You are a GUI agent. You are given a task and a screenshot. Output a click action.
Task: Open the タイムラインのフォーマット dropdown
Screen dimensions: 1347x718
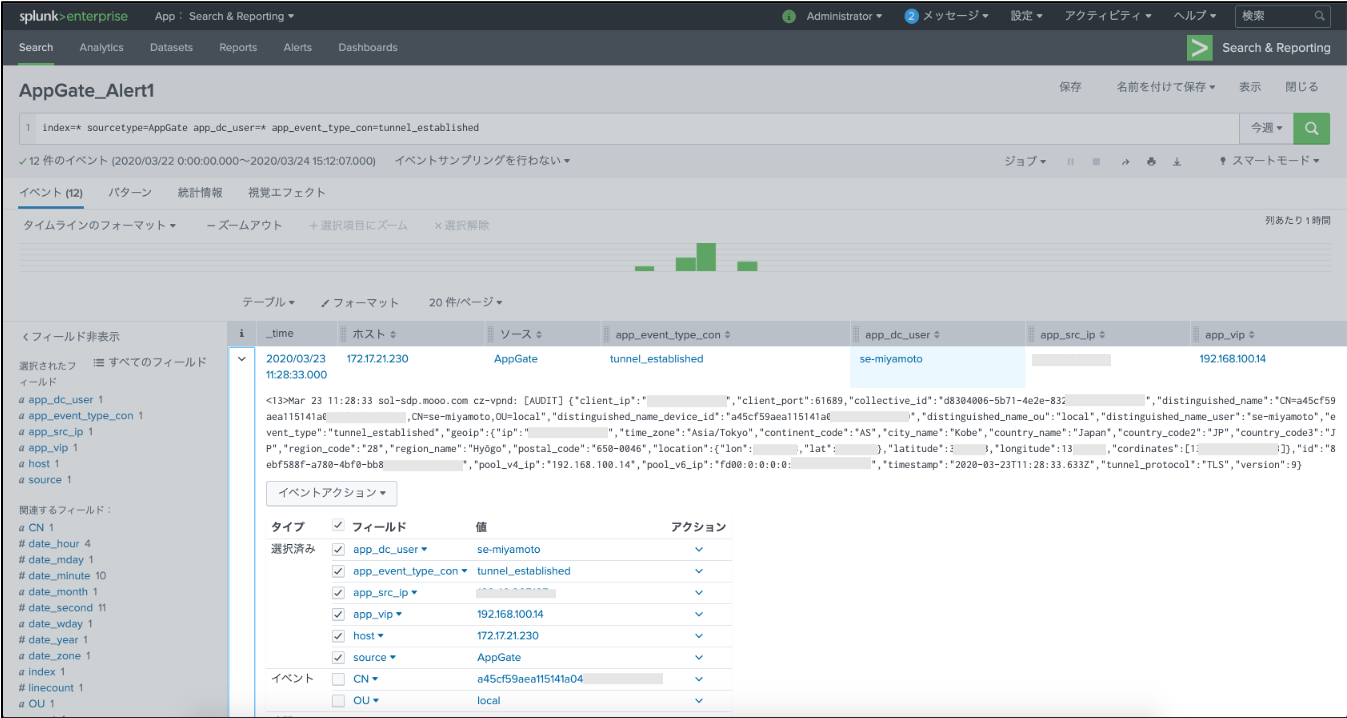[100, 226]
